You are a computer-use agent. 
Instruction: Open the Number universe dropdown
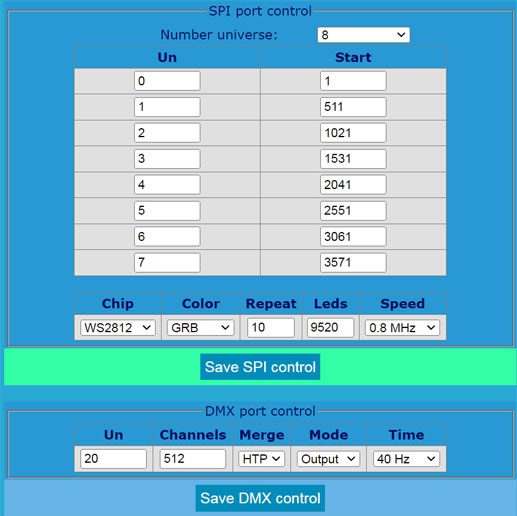pyautogui.click(x=363, y=35)
